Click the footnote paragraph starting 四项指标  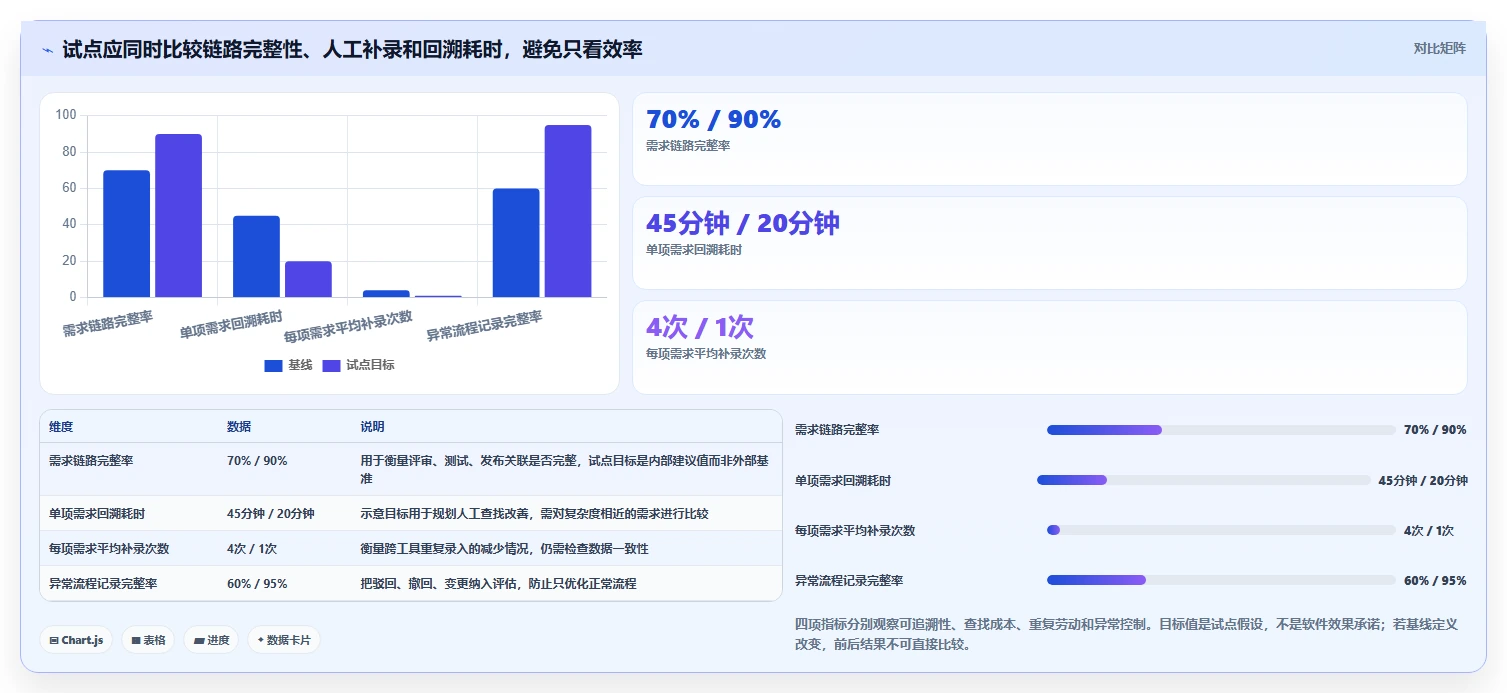tap(1126, 634)
